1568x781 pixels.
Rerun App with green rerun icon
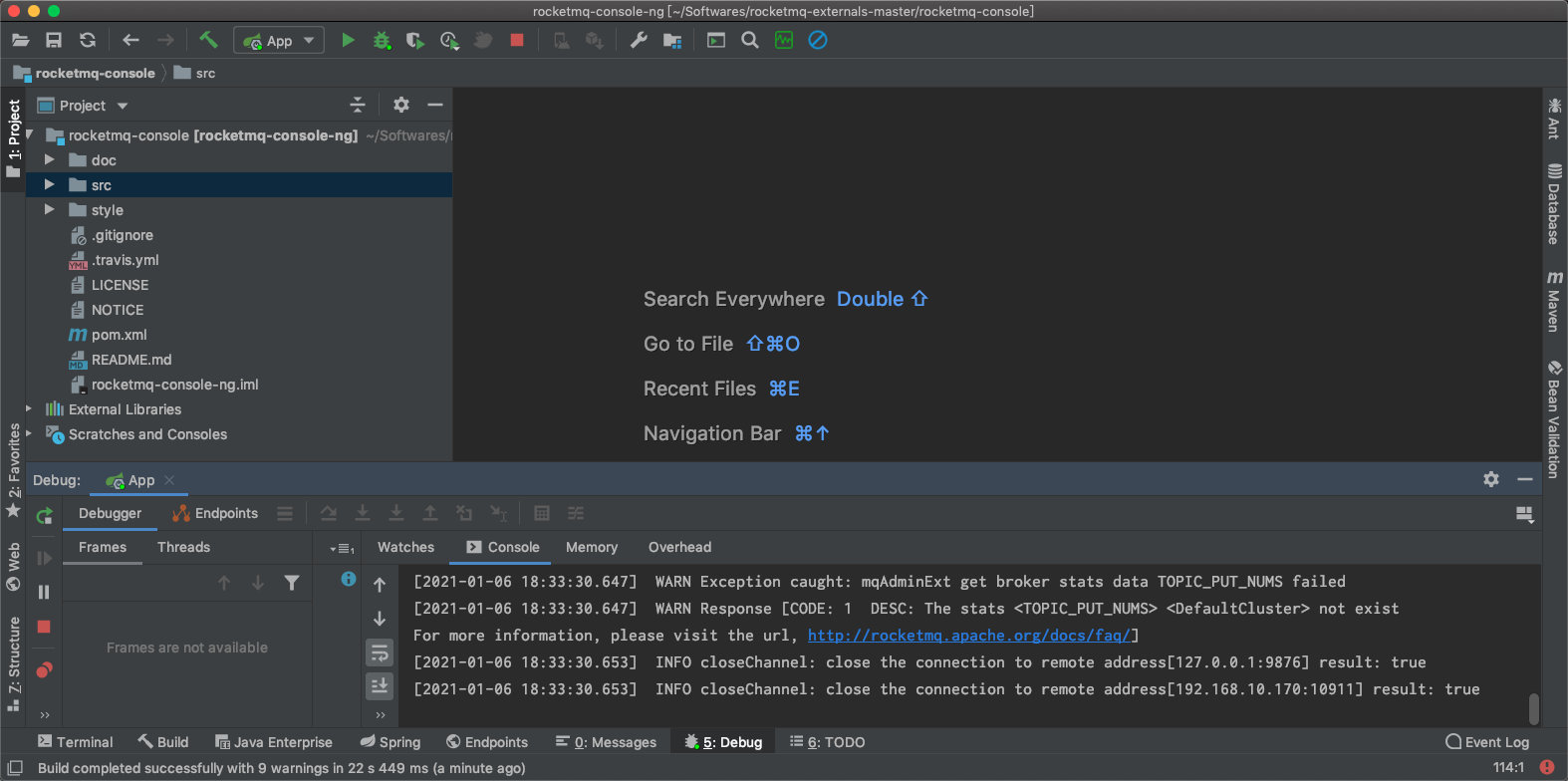(44, 516)
